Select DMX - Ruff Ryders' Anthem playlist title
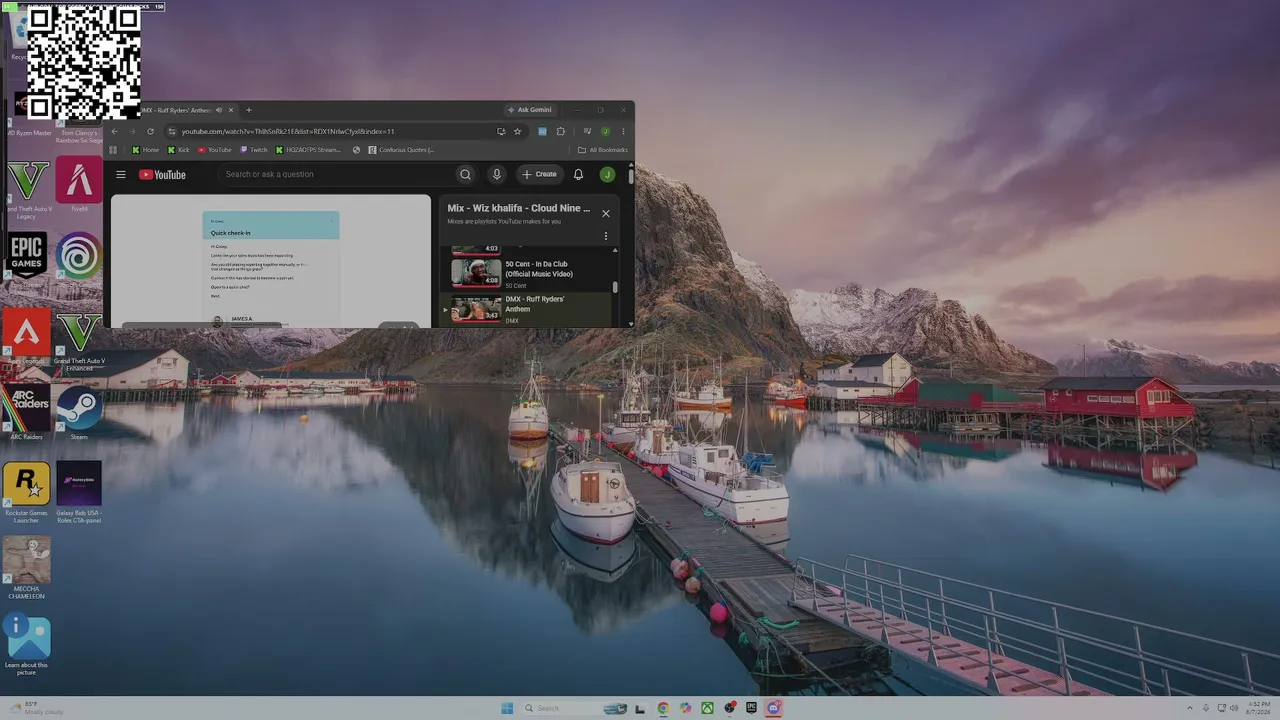 [x=535, y=304]
